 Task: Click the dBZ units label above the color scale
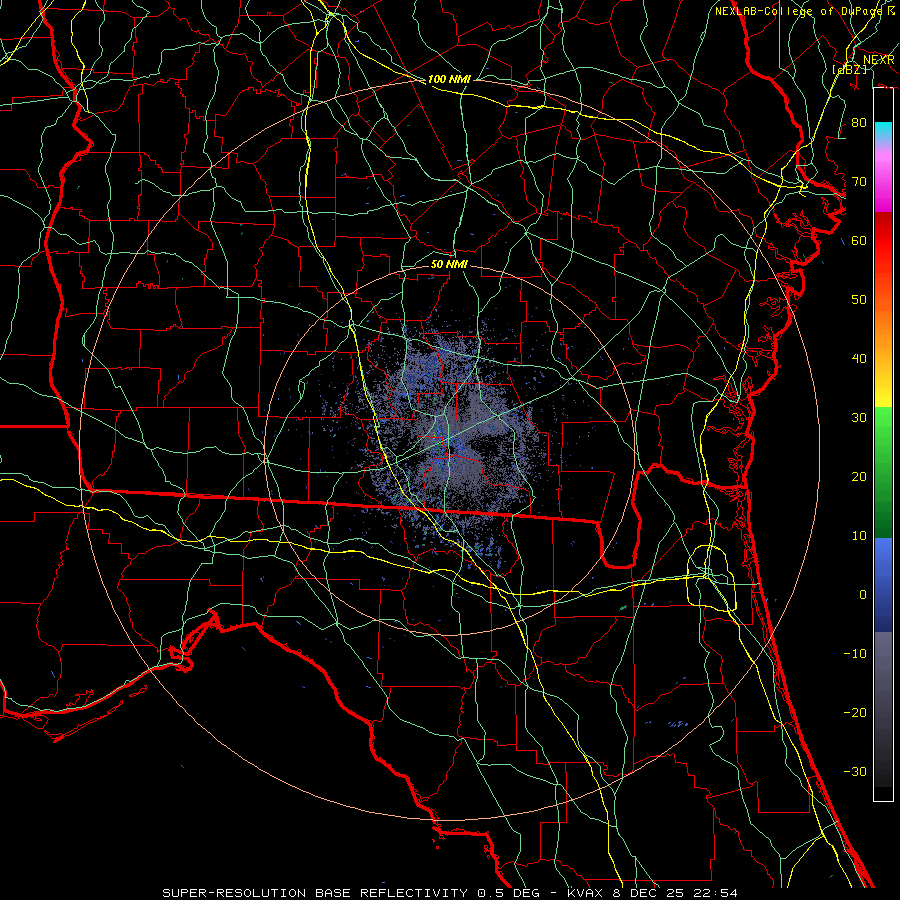coord(849,69)
